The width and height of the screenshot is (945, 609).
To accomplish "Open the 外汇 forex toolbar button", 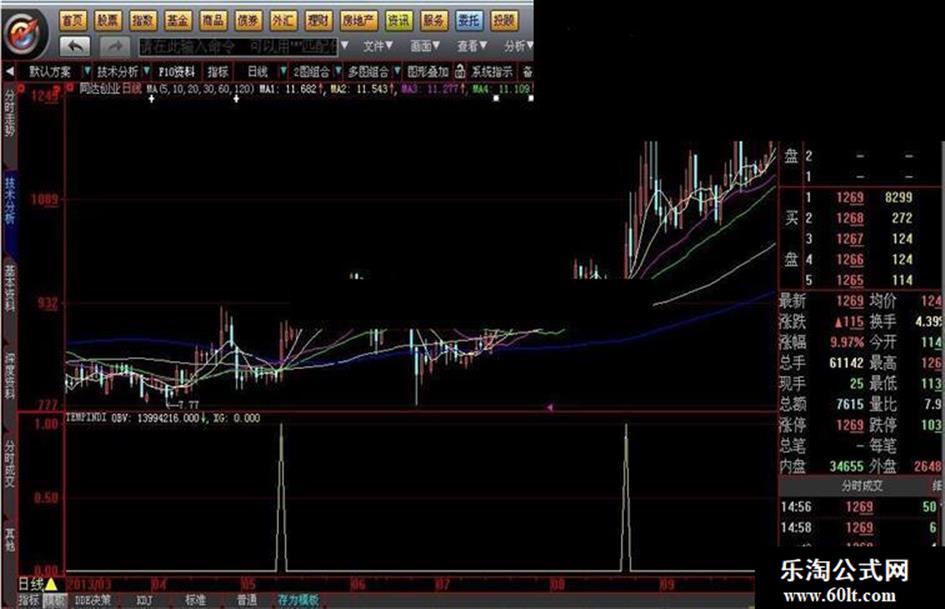I will 283,21.
